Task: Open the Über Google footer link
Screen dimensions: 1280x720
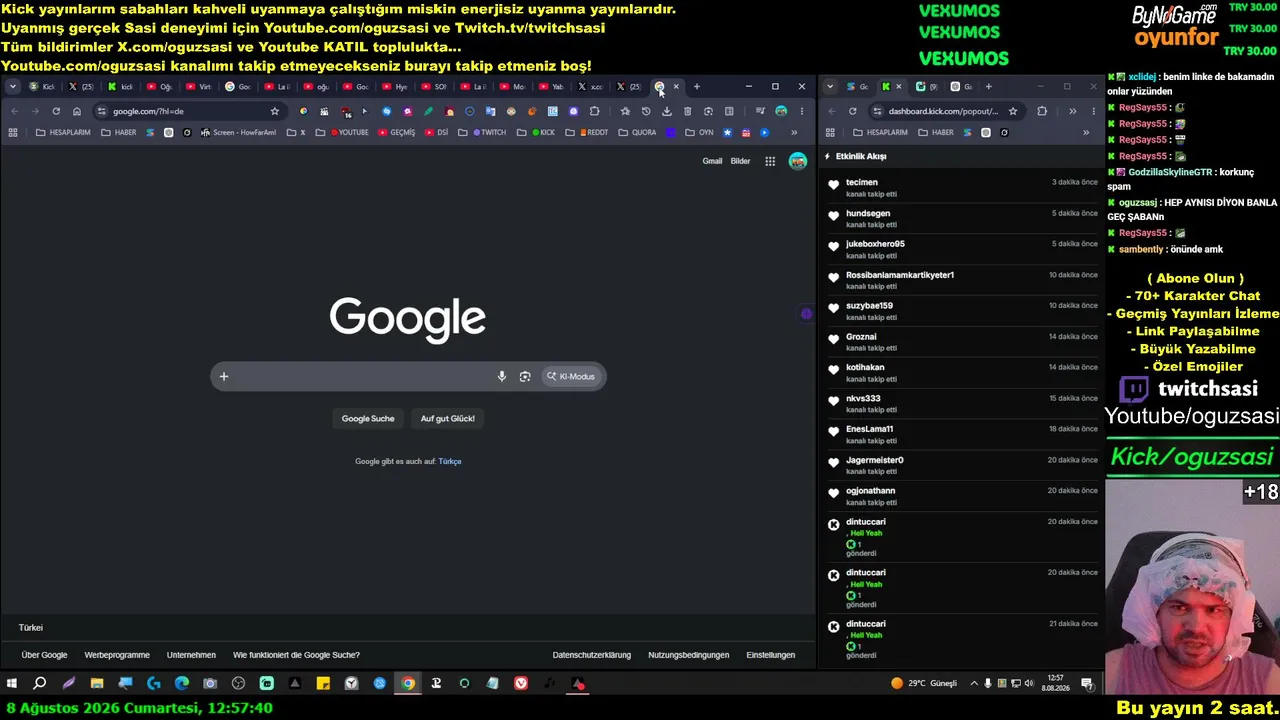Action: pos(44,655)
